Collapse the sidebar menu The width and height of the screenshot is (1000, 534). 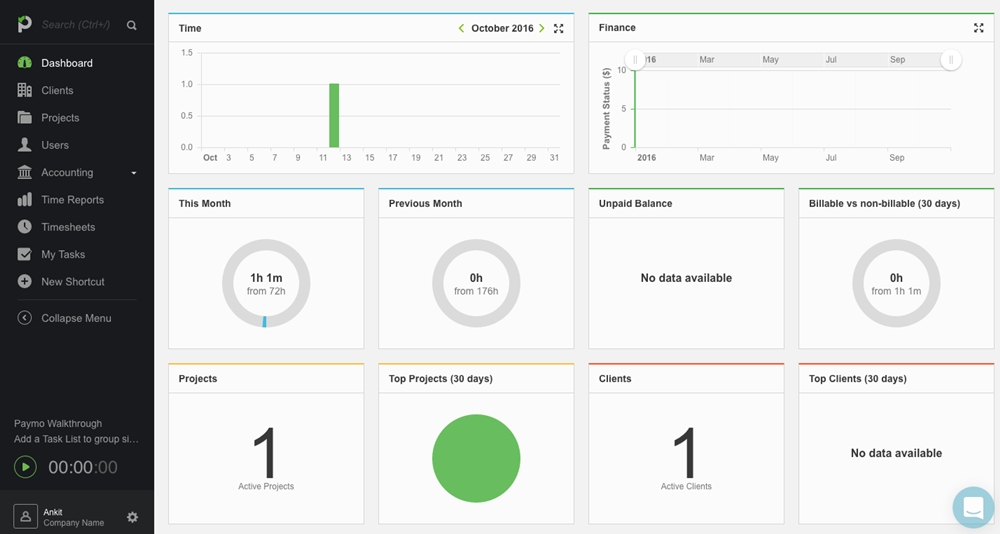tap(75, 318)
